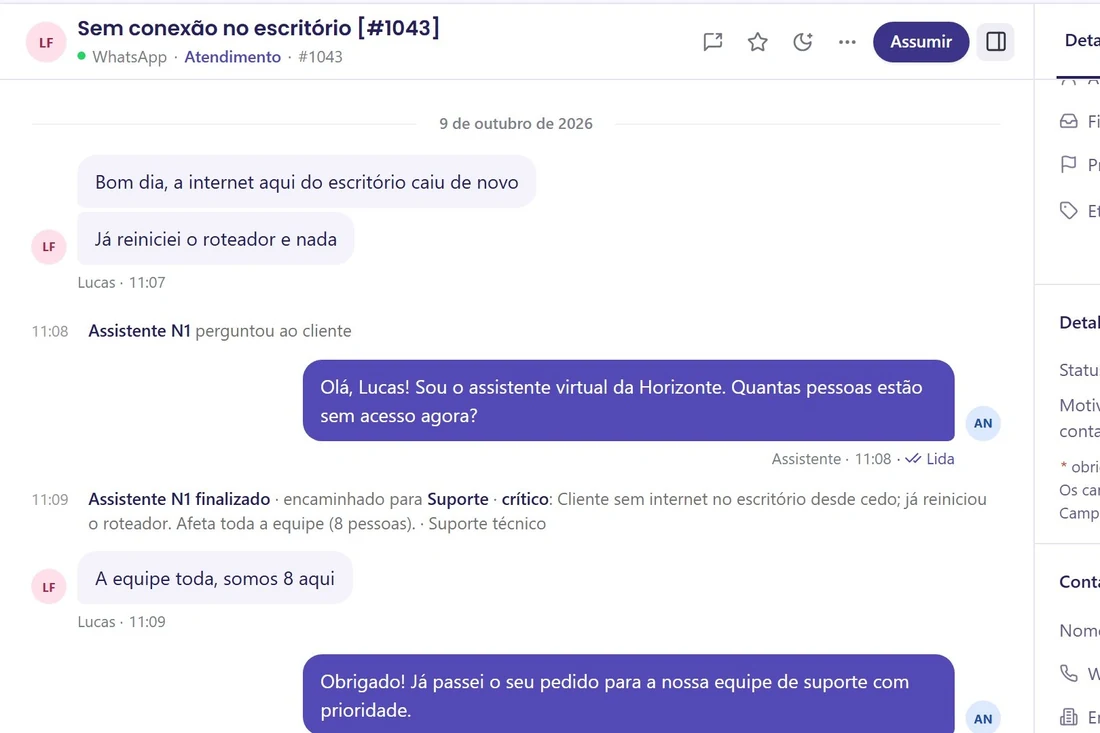1100x733 pixels.
Task: Click the conversation title 'Sem conexão no escritório [#1043]'
Action: click(258, 28)
